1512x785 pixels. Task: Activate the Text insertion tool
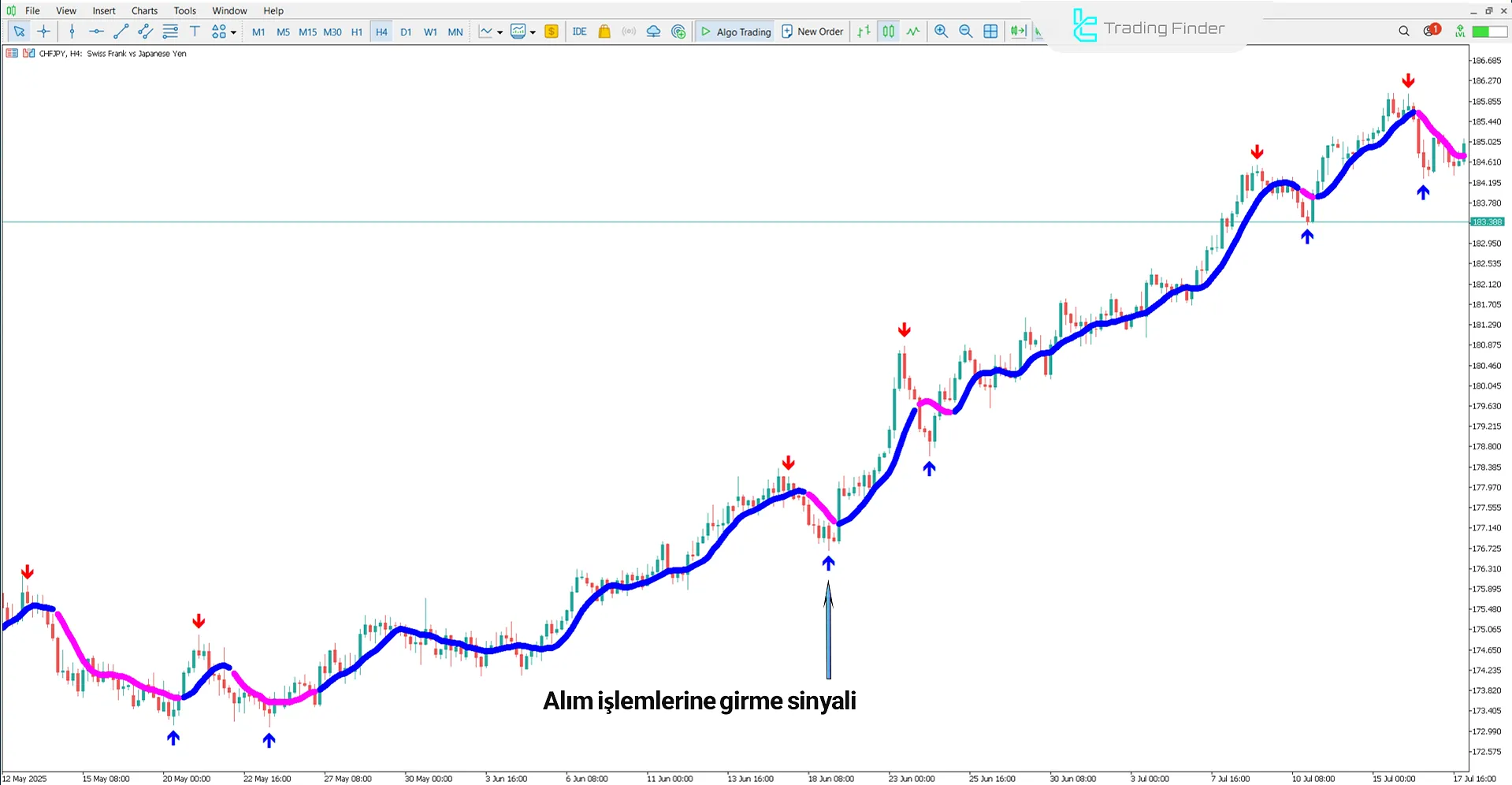click(195, 32)
